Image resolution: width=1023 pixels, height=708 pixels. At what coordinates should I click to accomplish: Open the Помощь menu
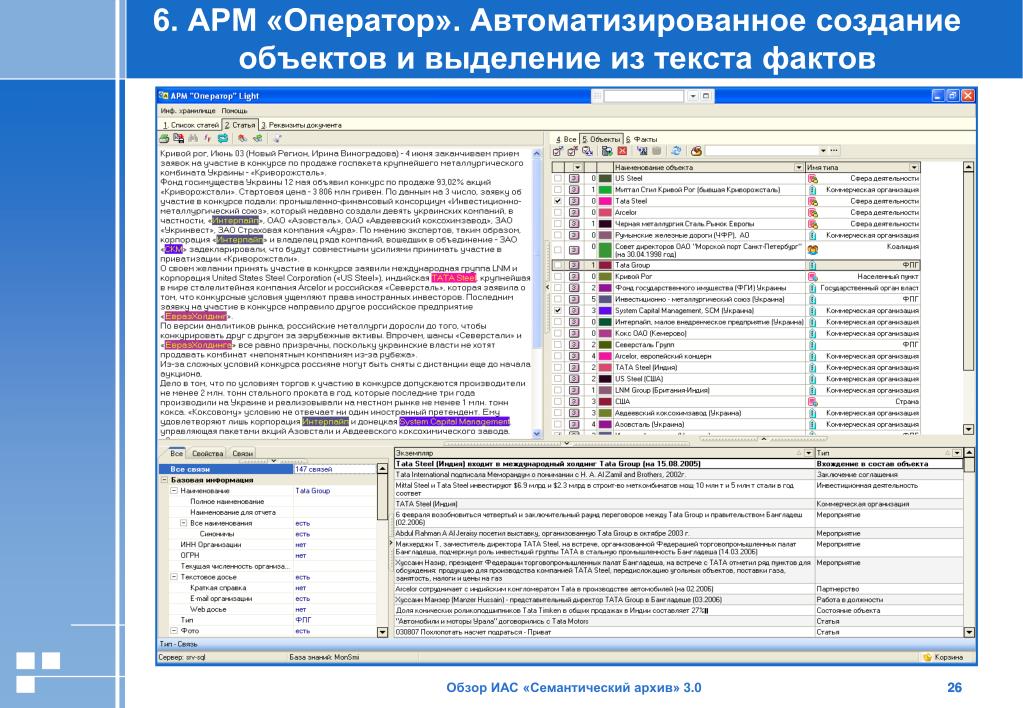234,111
